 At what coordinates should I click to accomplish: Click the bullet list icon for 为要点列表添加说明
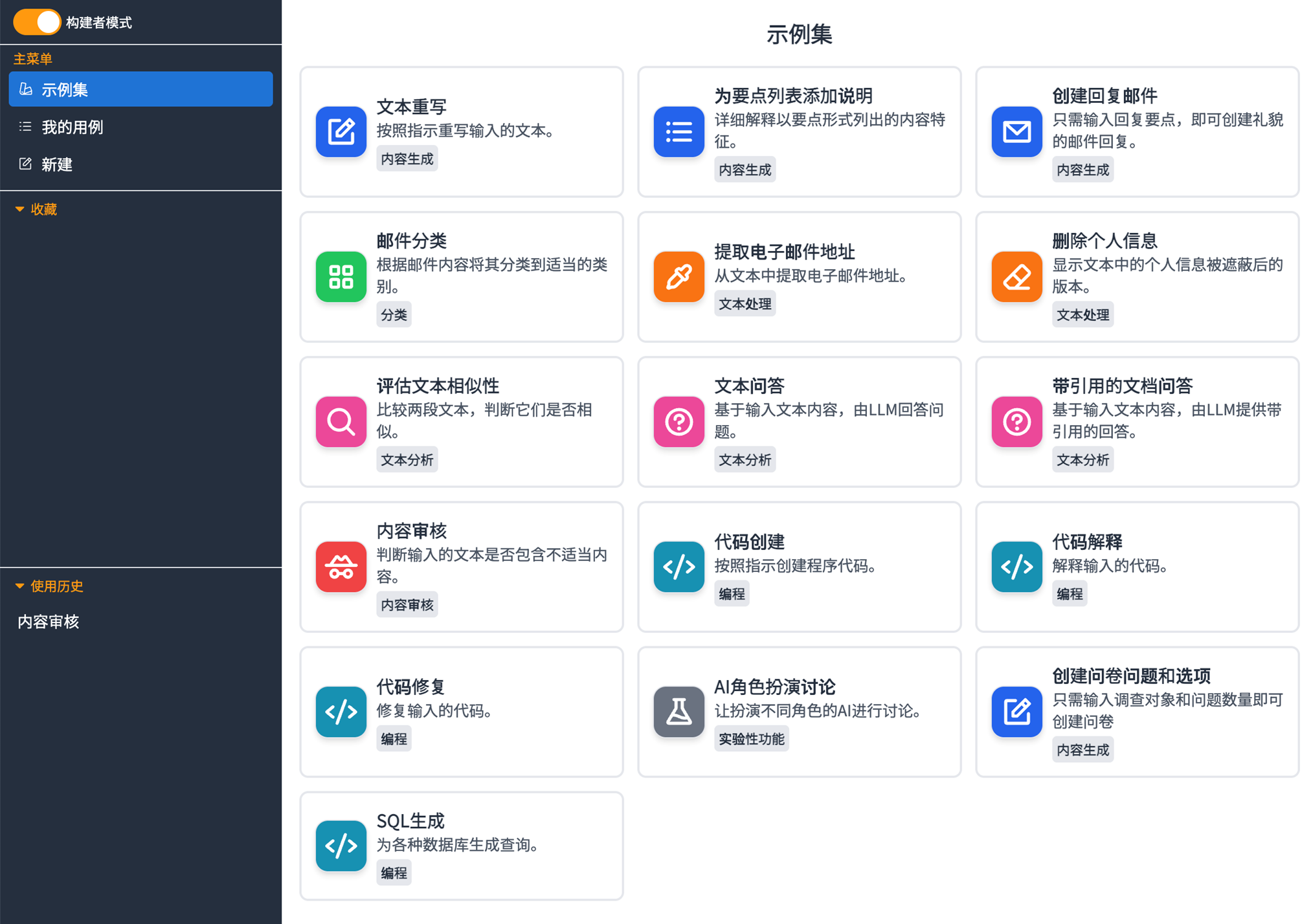(678, 132)
